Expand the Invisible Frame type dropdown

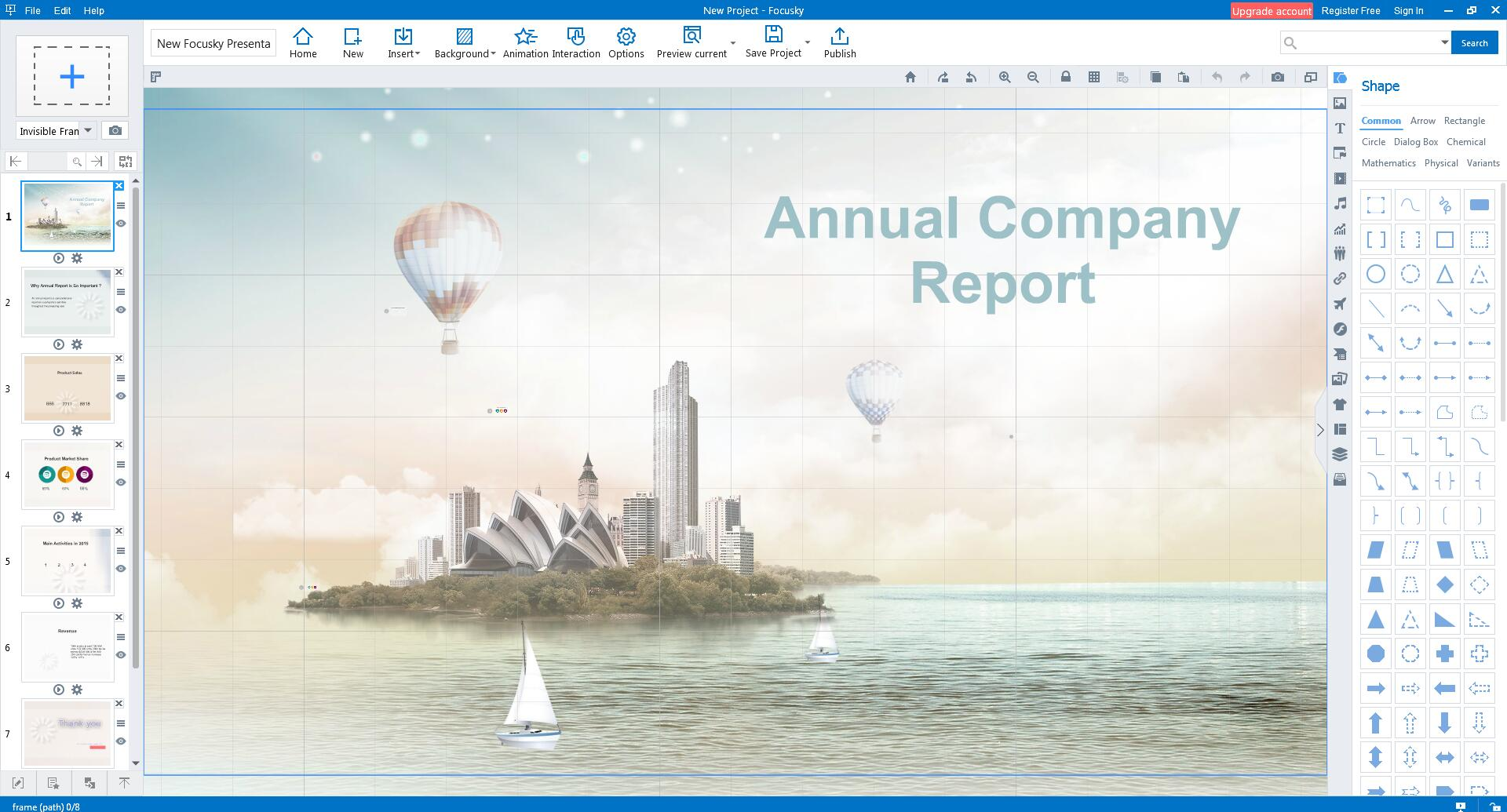click(88, 130)
